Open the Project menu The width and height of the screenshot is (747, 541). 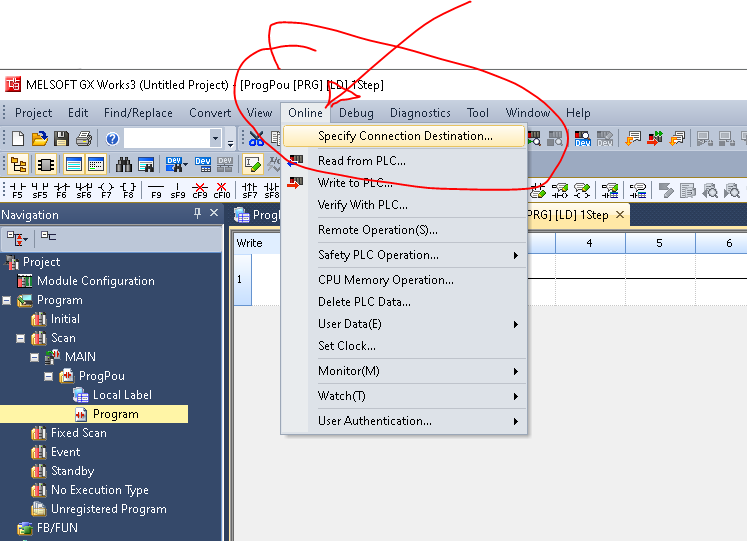[x=33, y=113]
